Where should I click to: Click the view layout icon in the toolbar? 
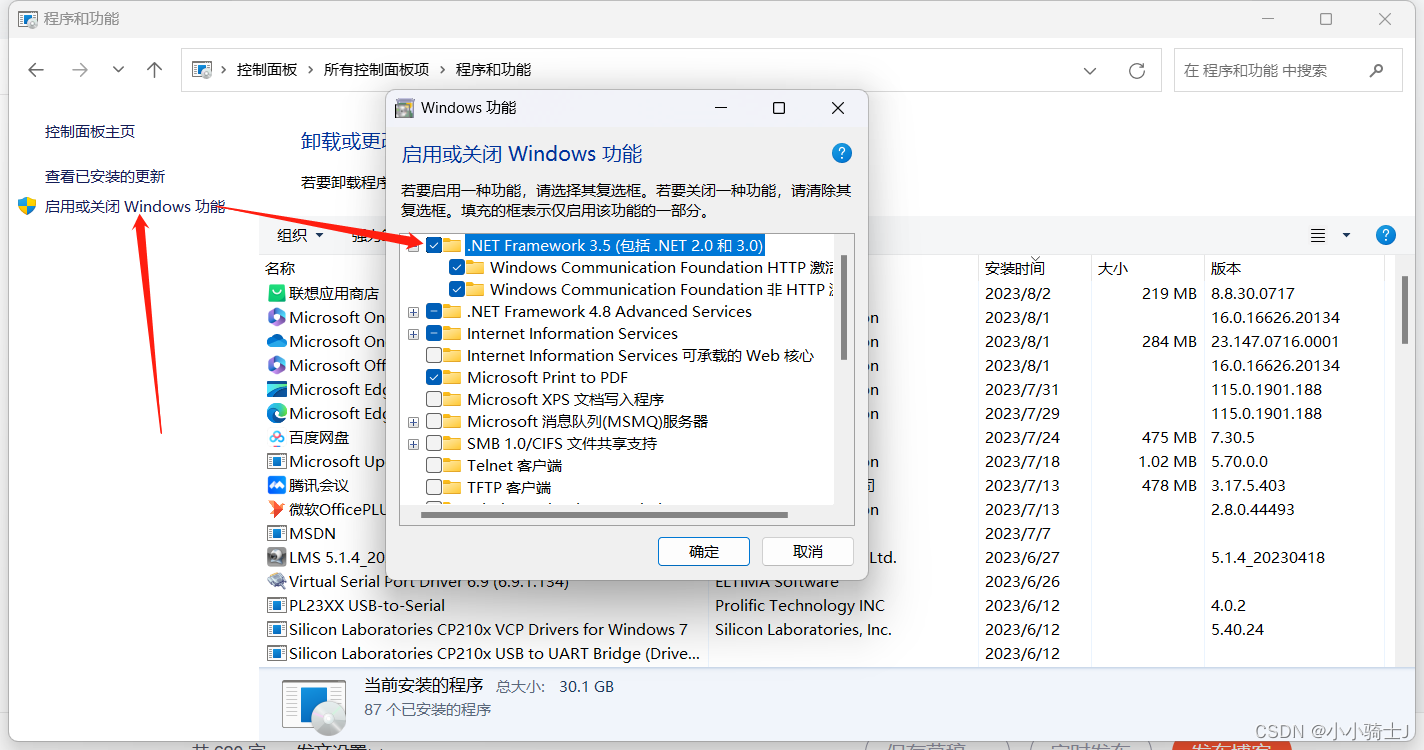[1318, 235]
